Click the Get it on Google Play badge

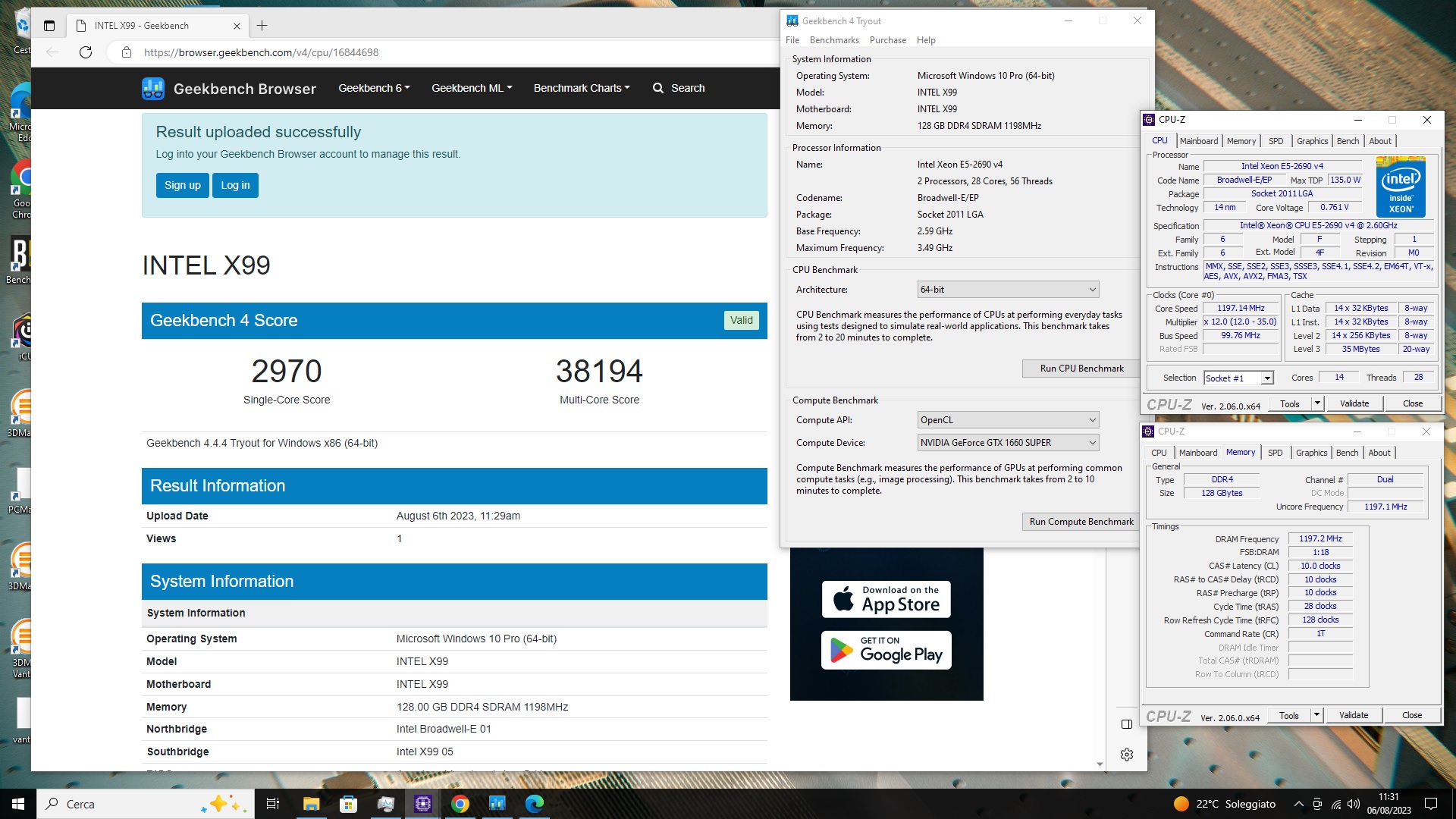point(886,651)
